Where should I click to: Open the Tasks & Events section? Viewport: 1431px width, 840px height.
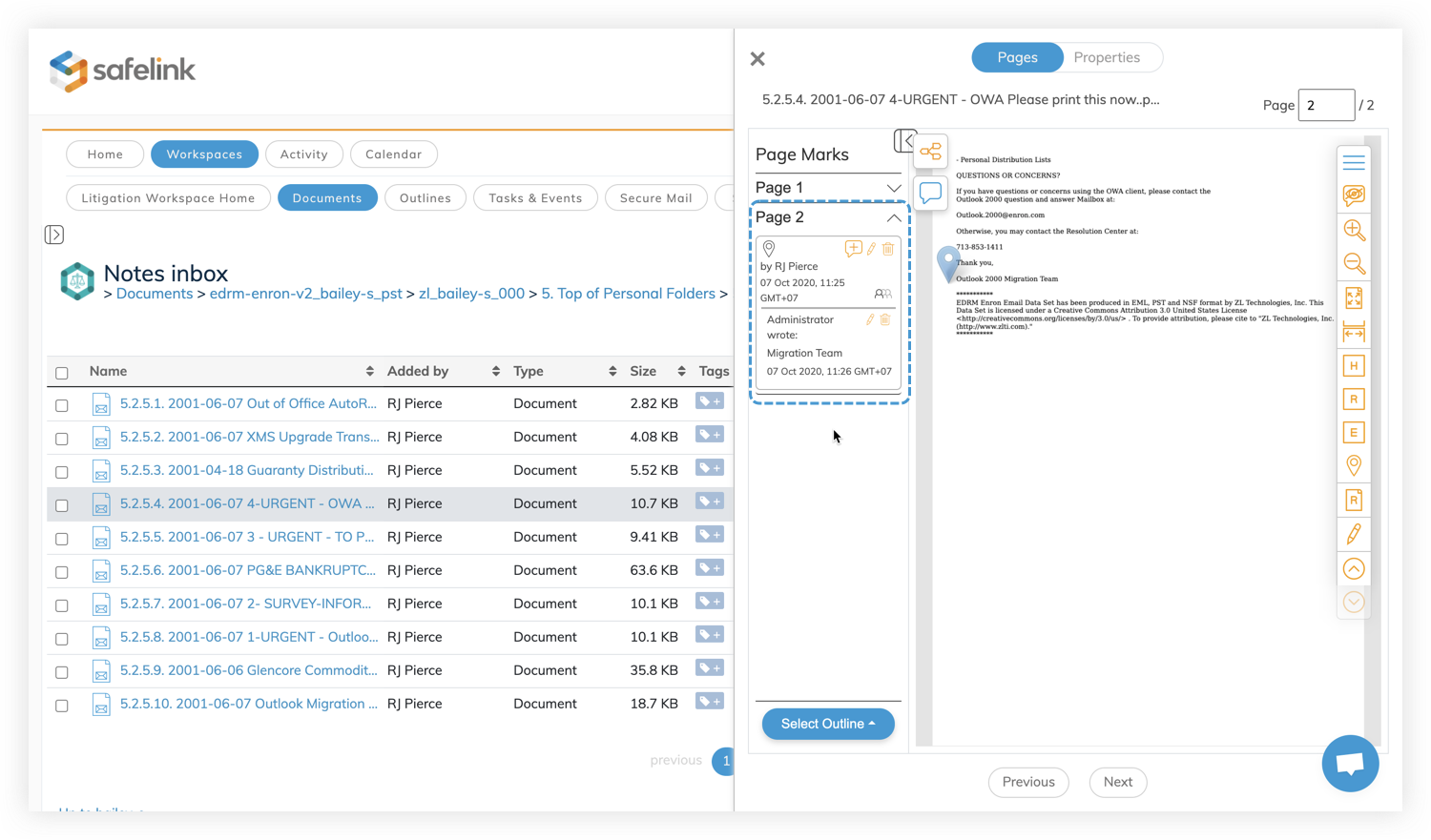[x=535, y=197]
